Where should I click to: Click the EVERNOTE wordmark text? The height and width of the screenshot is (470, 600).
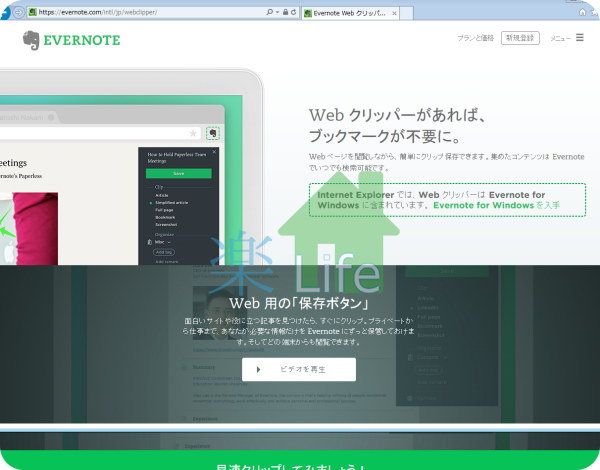(82, 40)
